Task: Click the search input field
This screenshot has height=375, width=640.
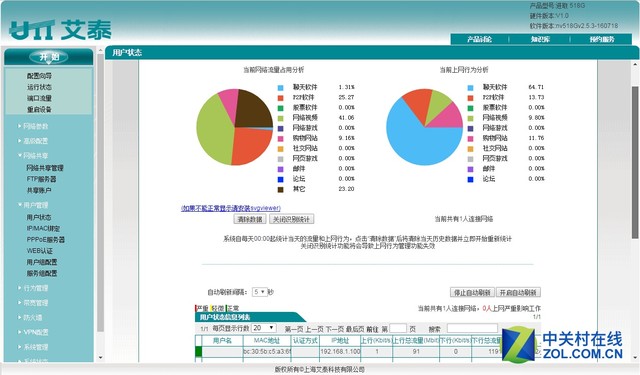Action: [x=472, y=328]
